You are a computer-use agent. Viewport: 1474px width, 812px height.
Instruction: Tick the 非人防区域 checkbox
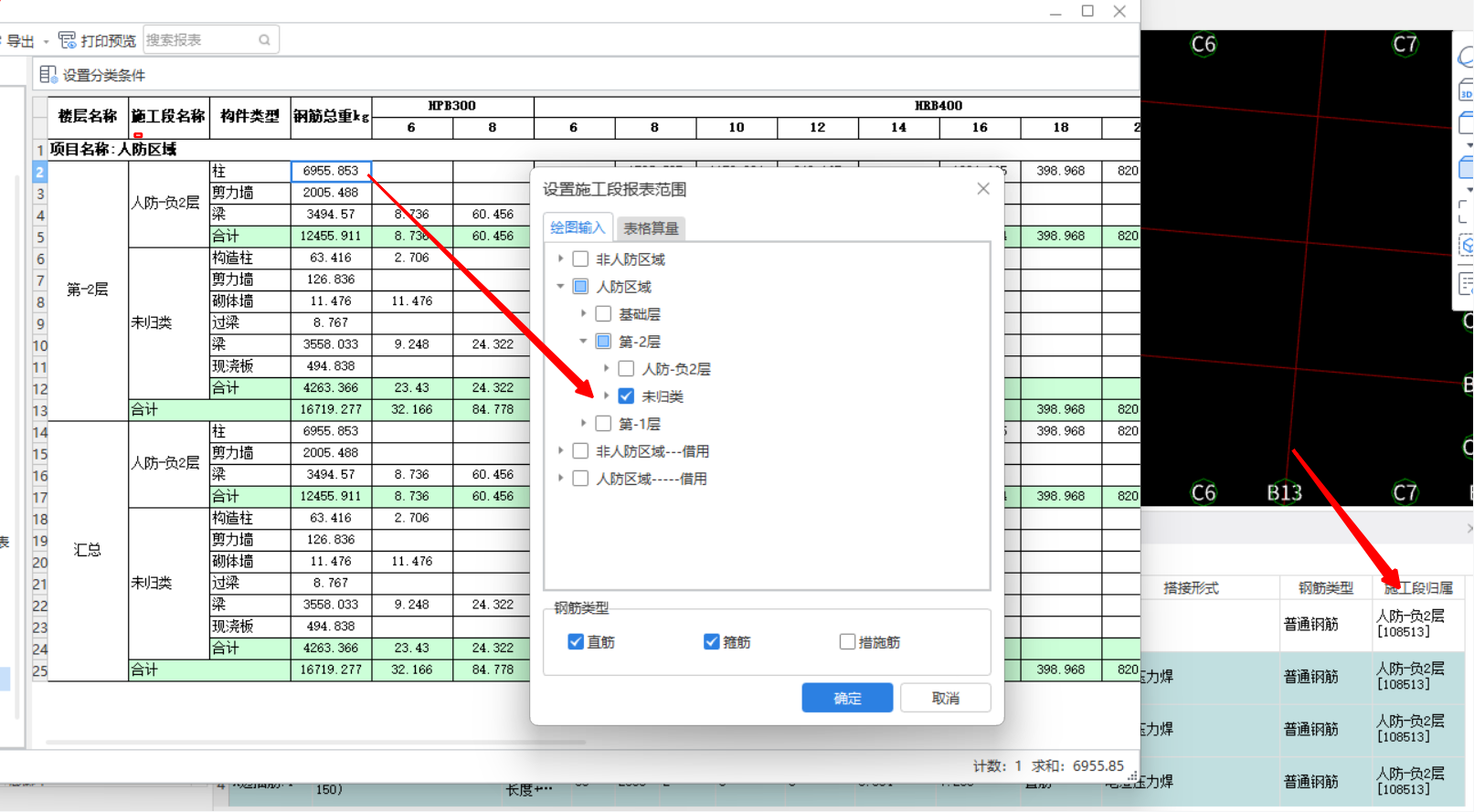tap(580, 259)
